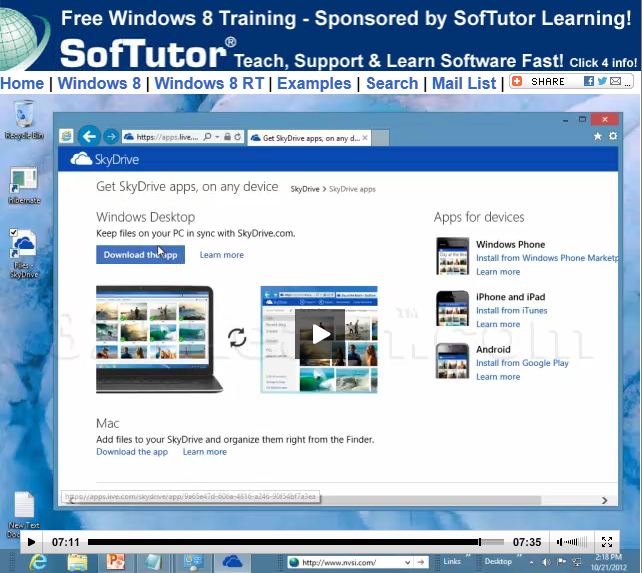
Task: Open IE favorites star
Action: [598, 136]
